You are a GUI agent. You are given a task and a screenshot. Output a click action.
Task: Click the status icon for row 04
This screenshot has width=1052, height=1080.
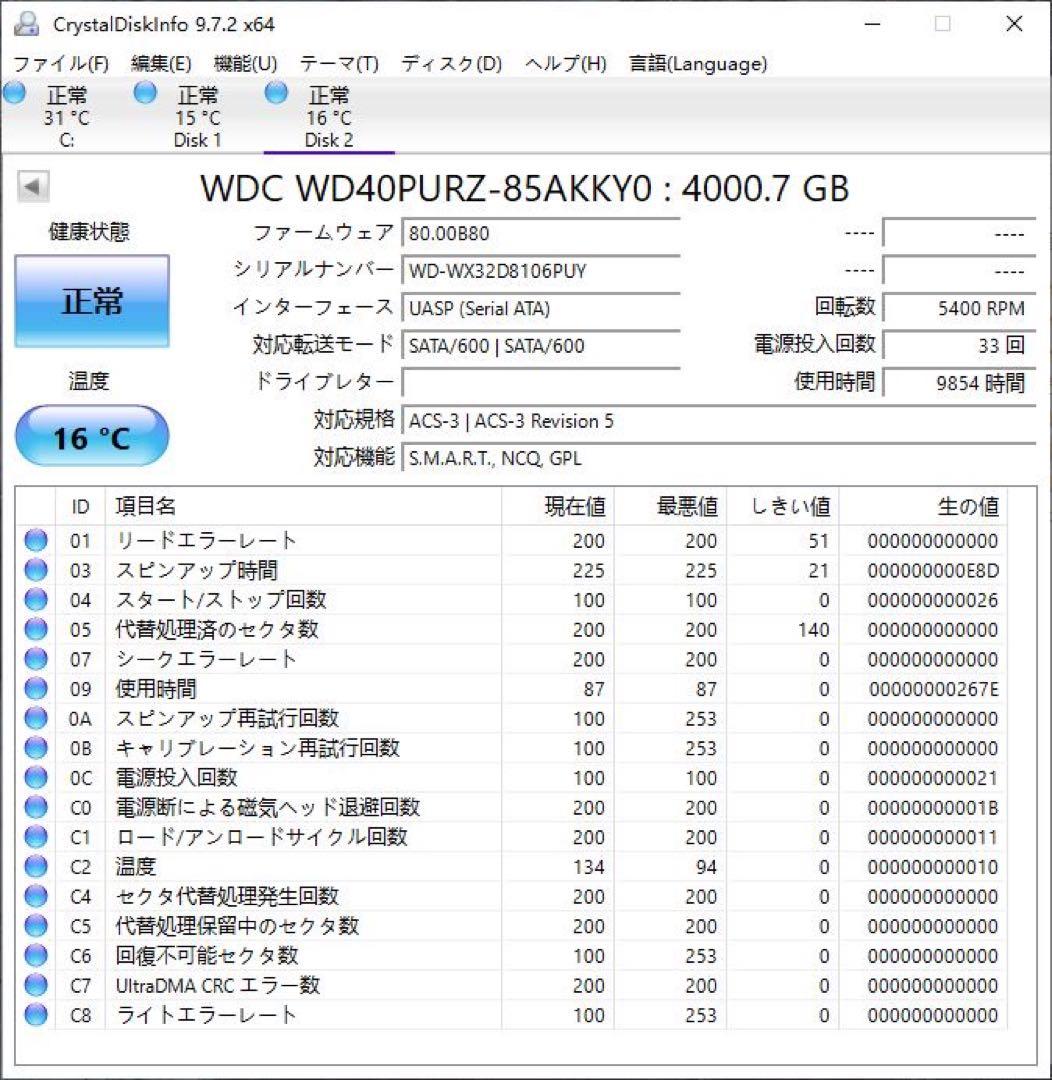36,600
